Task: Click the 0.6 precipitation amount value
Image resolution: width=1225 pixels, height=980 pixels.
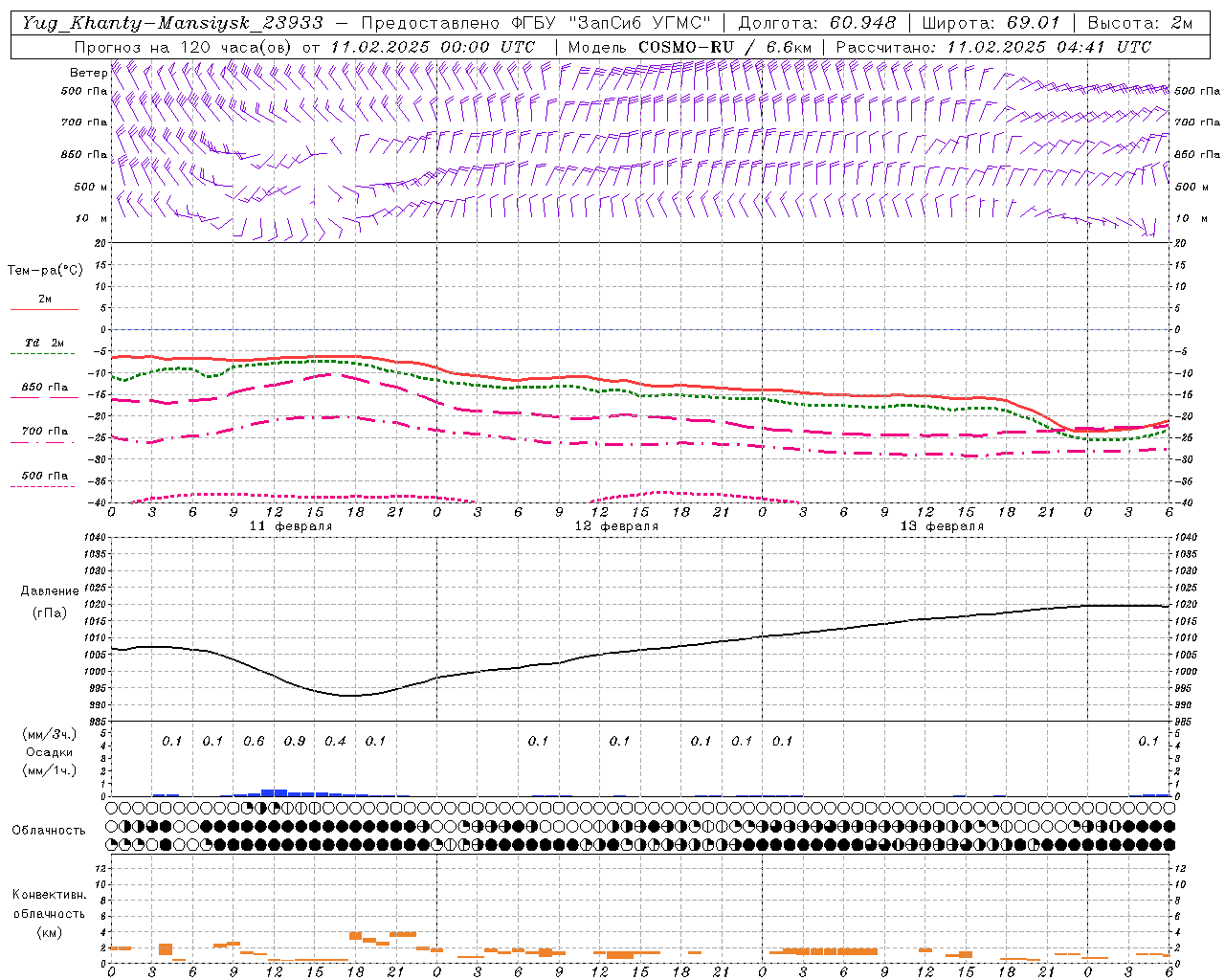Action: click(254, 742)
